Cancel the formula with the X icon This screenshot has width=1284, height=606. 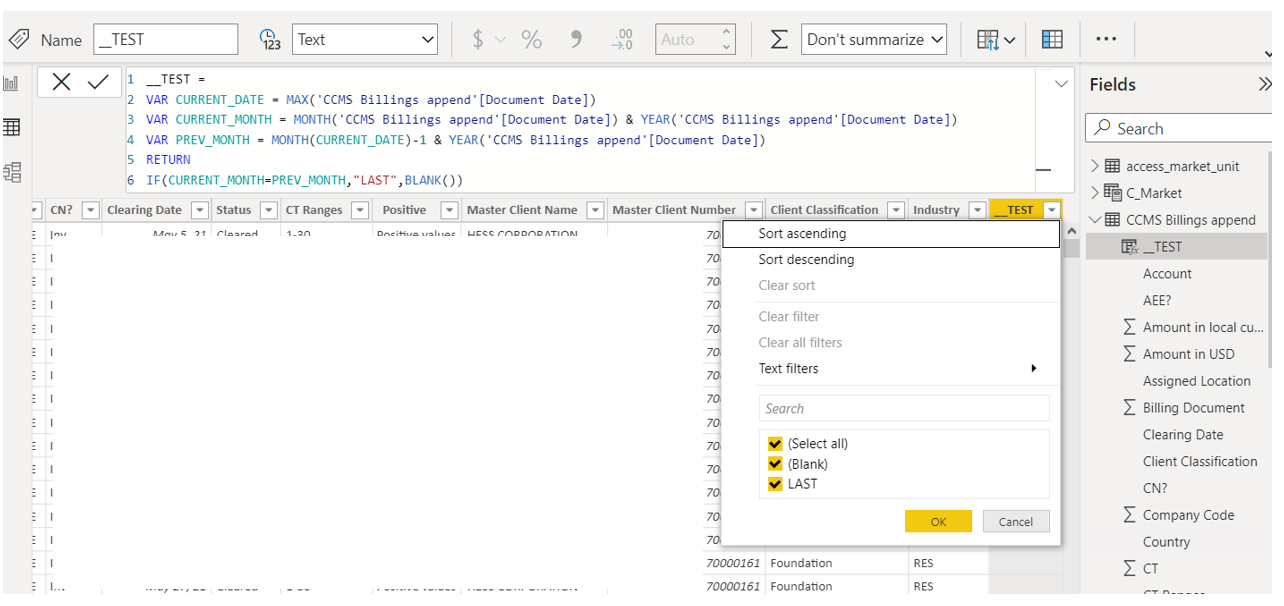tap(61, 83)
